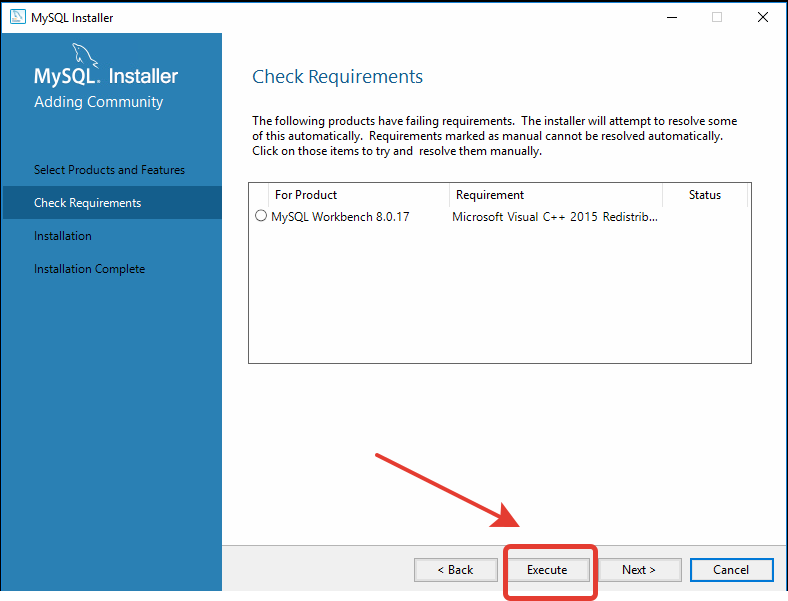Click the MySQL Workbench 8.0.17 product name
Viewport: 788px width, 601px height.
[340, 217]
